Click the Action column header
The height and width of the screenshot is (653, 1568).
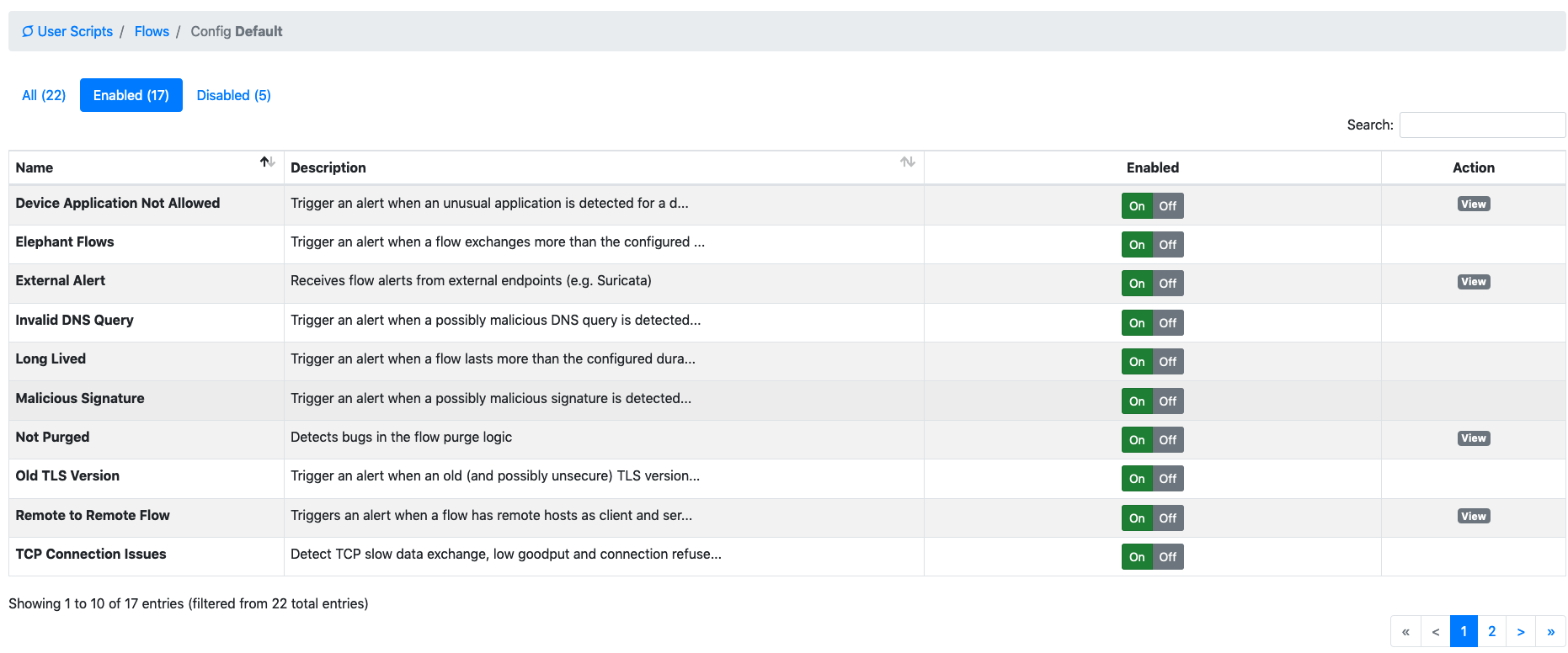1474,167
